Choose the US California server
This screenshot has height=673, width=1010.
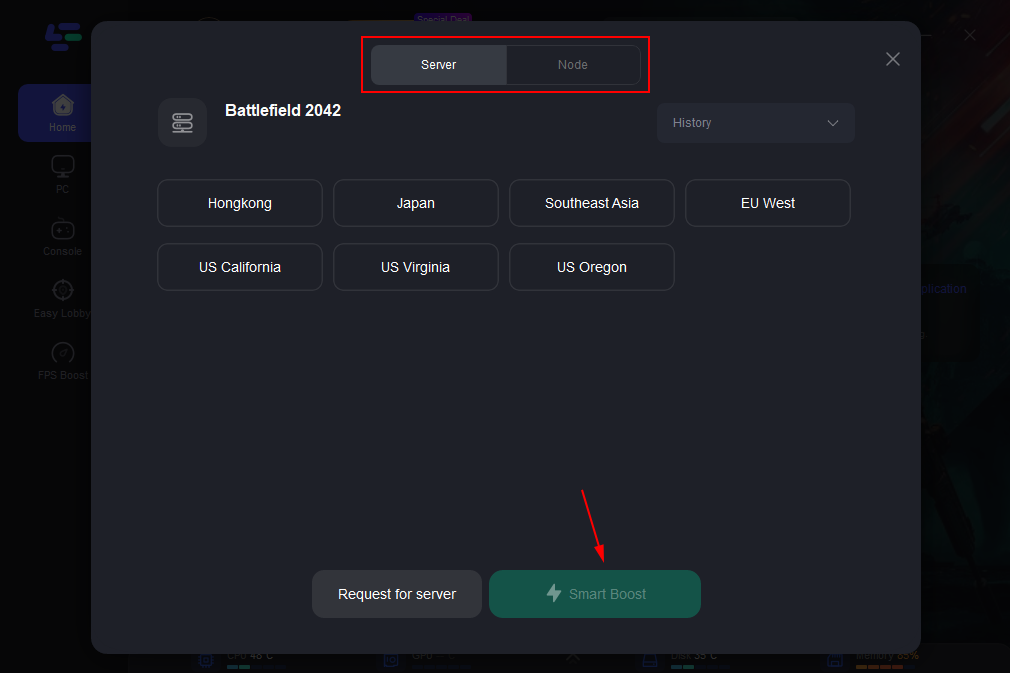(240, 267)
